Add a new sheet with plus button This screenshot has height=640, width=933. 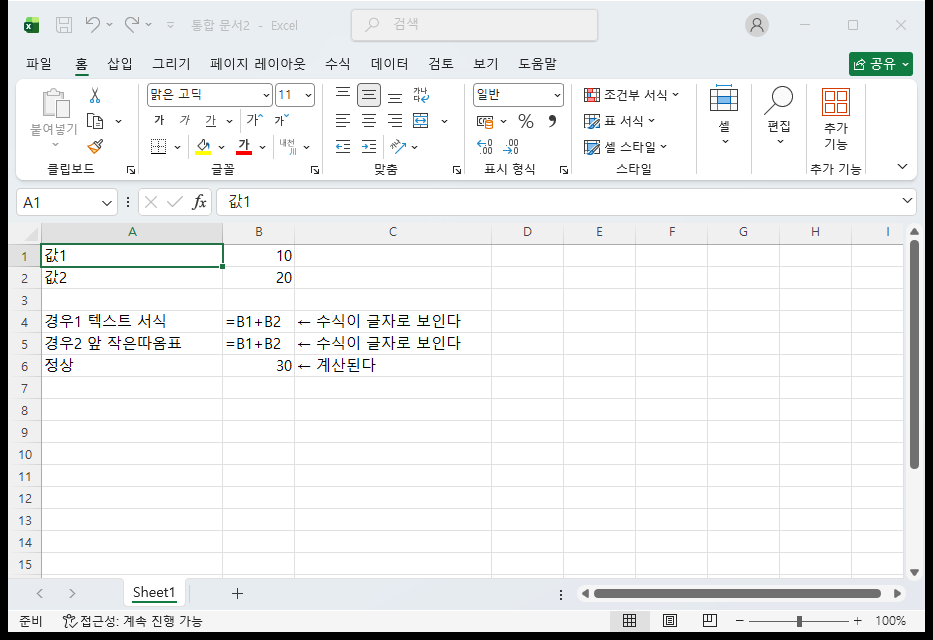click(x=237, y=593)
